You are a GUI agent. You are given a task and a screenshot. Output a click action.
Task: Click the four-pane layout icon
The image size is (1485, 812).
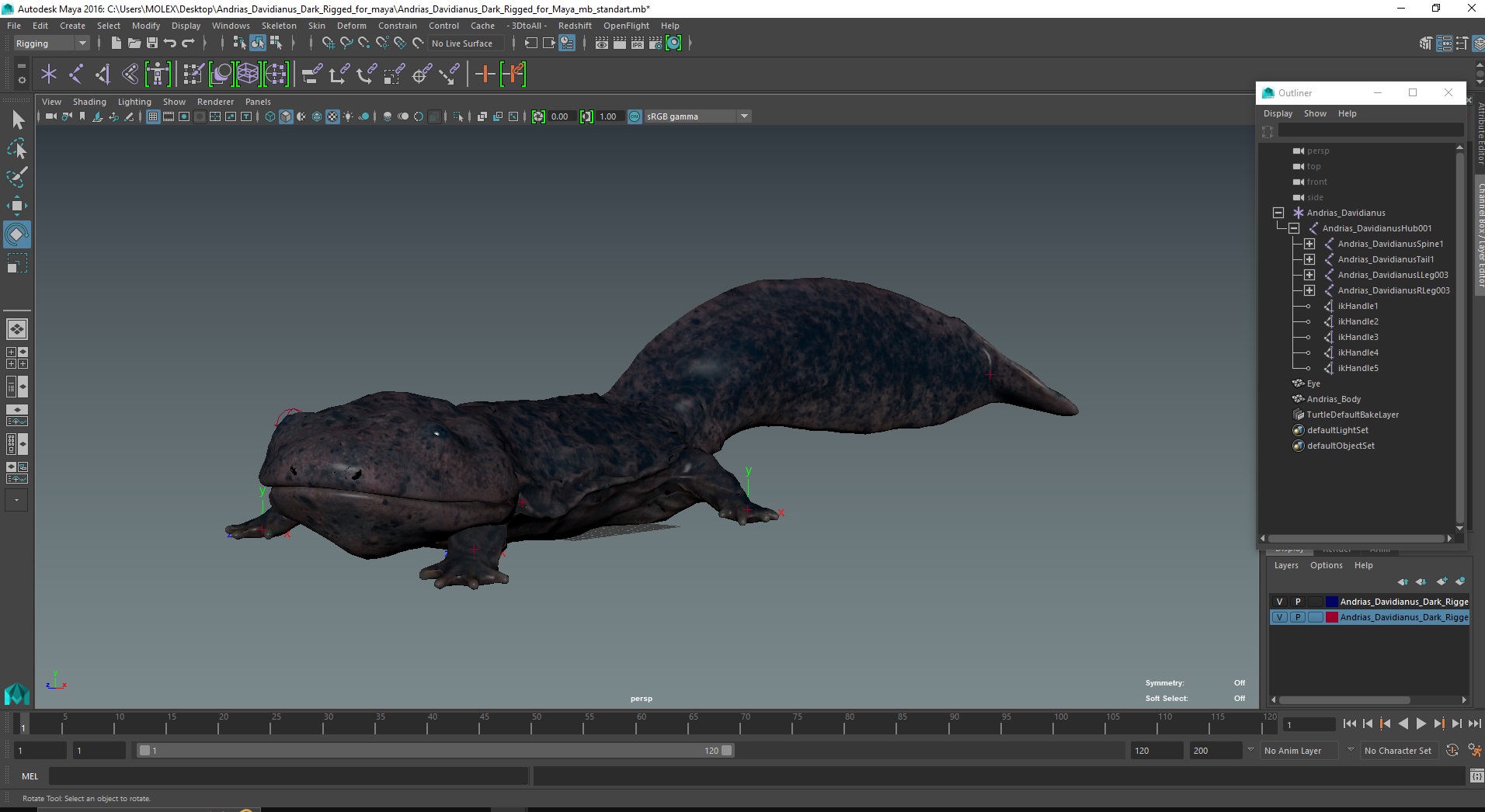click(x=17, y=358)
